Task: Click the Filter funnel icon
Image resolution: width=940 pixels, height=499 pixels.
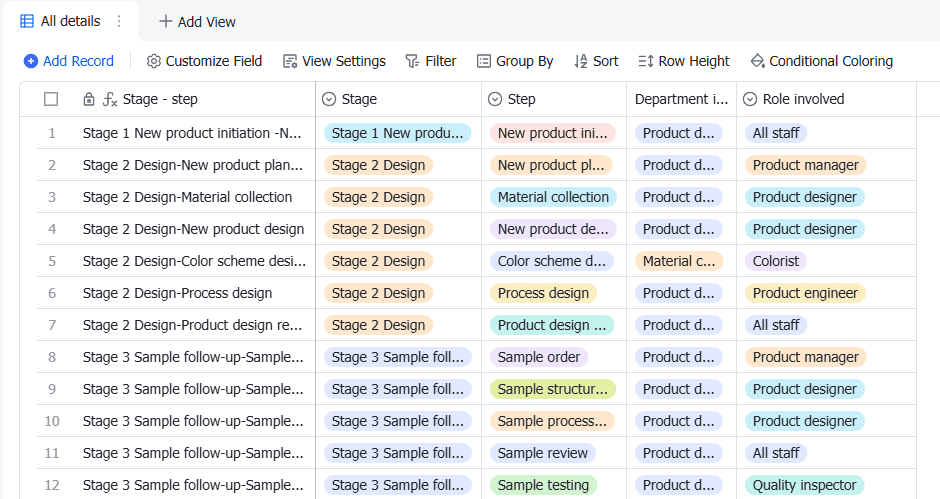Action: pyautogui.click(x=412, y=61)
